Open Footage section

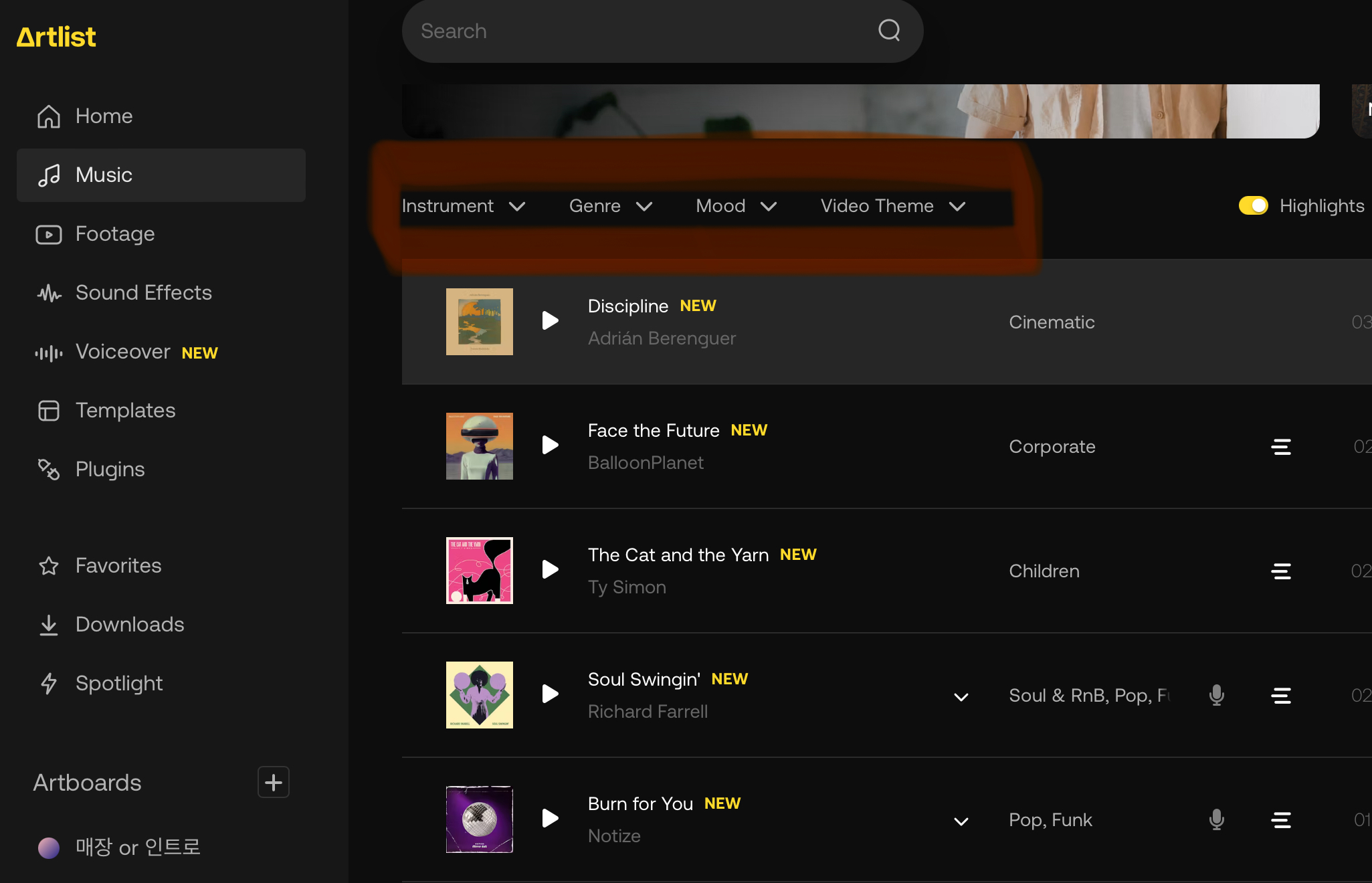[161, 234]
